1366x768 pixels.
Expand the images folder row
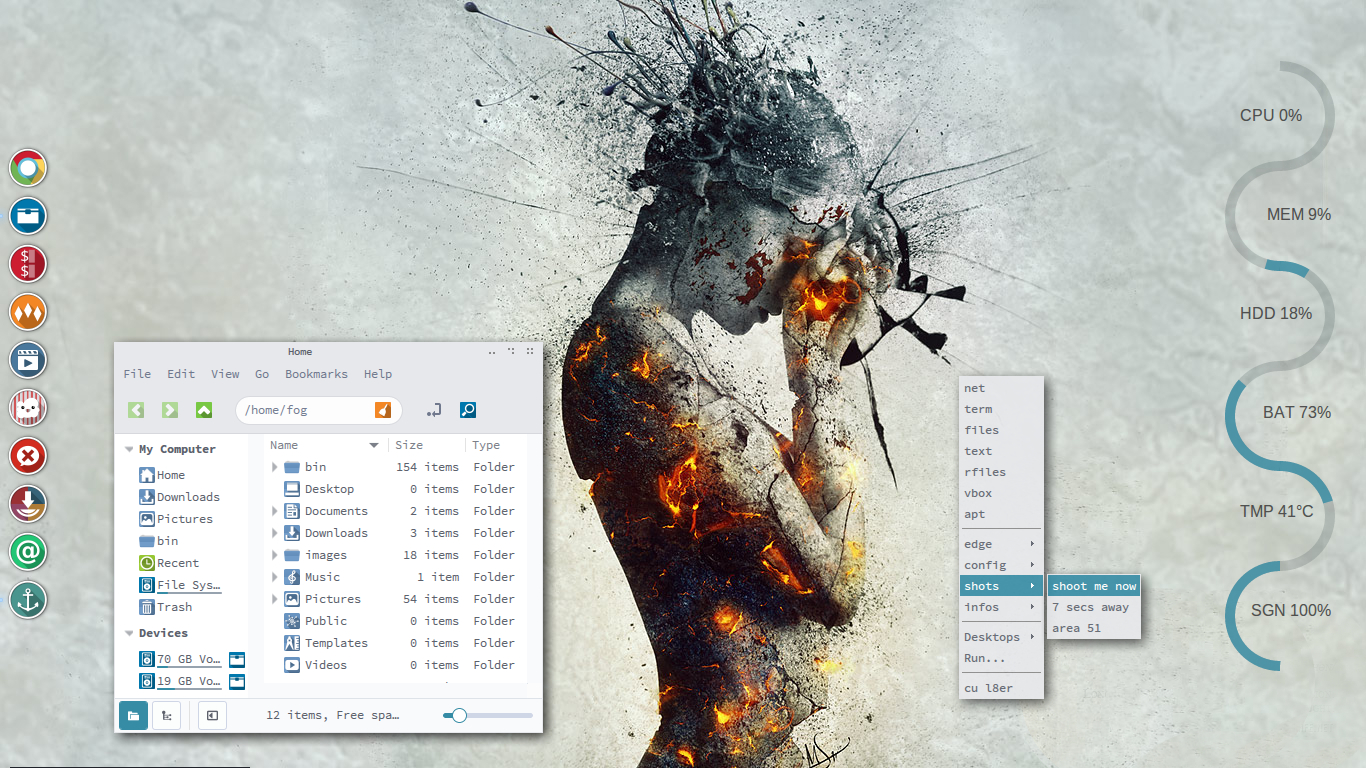(x=275, y=555)
